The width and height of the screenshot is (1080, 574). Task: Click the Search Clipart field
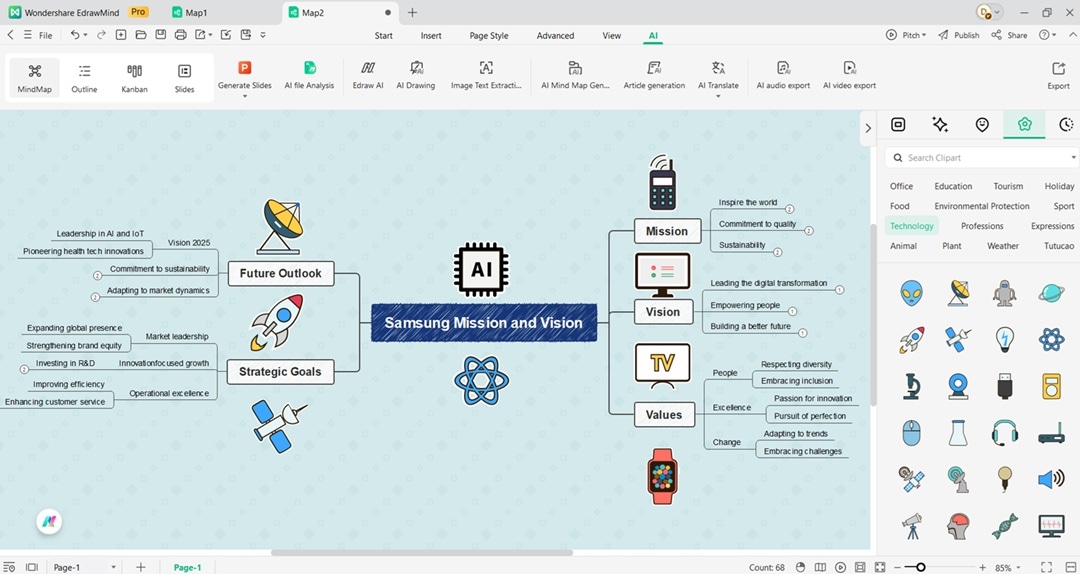(x=981, y=158)
